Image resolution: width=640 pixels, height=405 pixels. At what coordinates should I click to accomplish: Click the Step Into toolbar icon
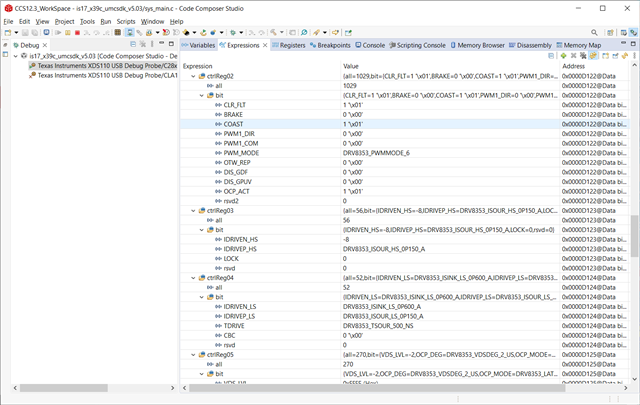(87, 32)
